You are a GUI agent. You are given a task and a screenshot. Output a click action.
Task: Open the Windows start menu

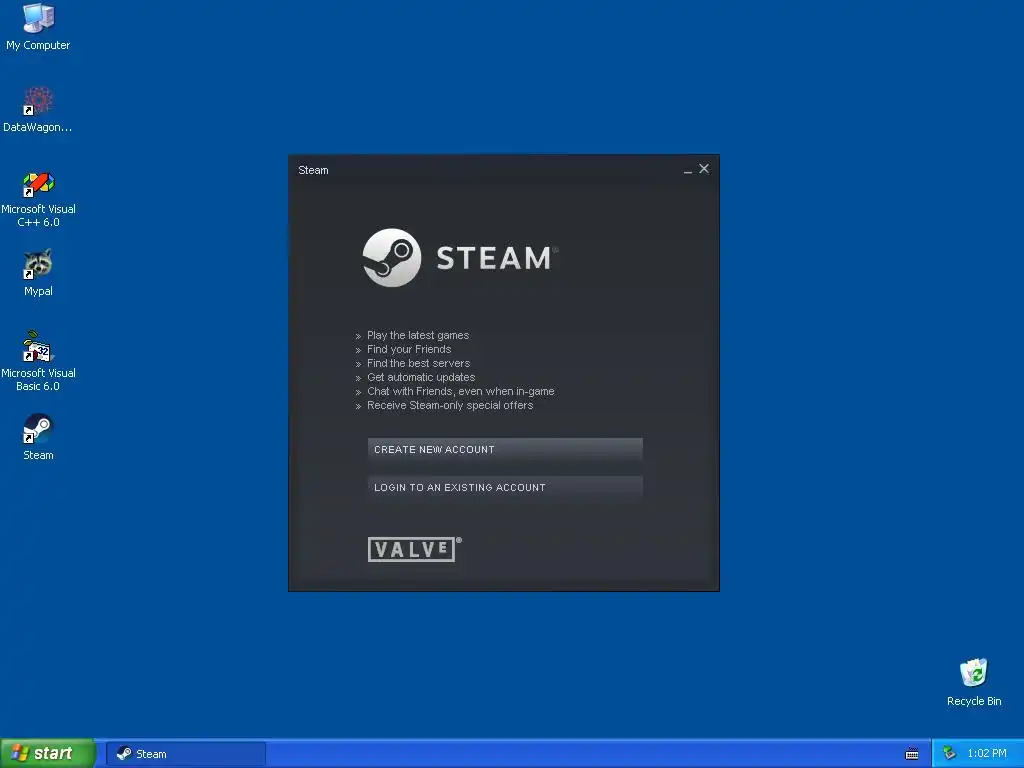[48, 753]
